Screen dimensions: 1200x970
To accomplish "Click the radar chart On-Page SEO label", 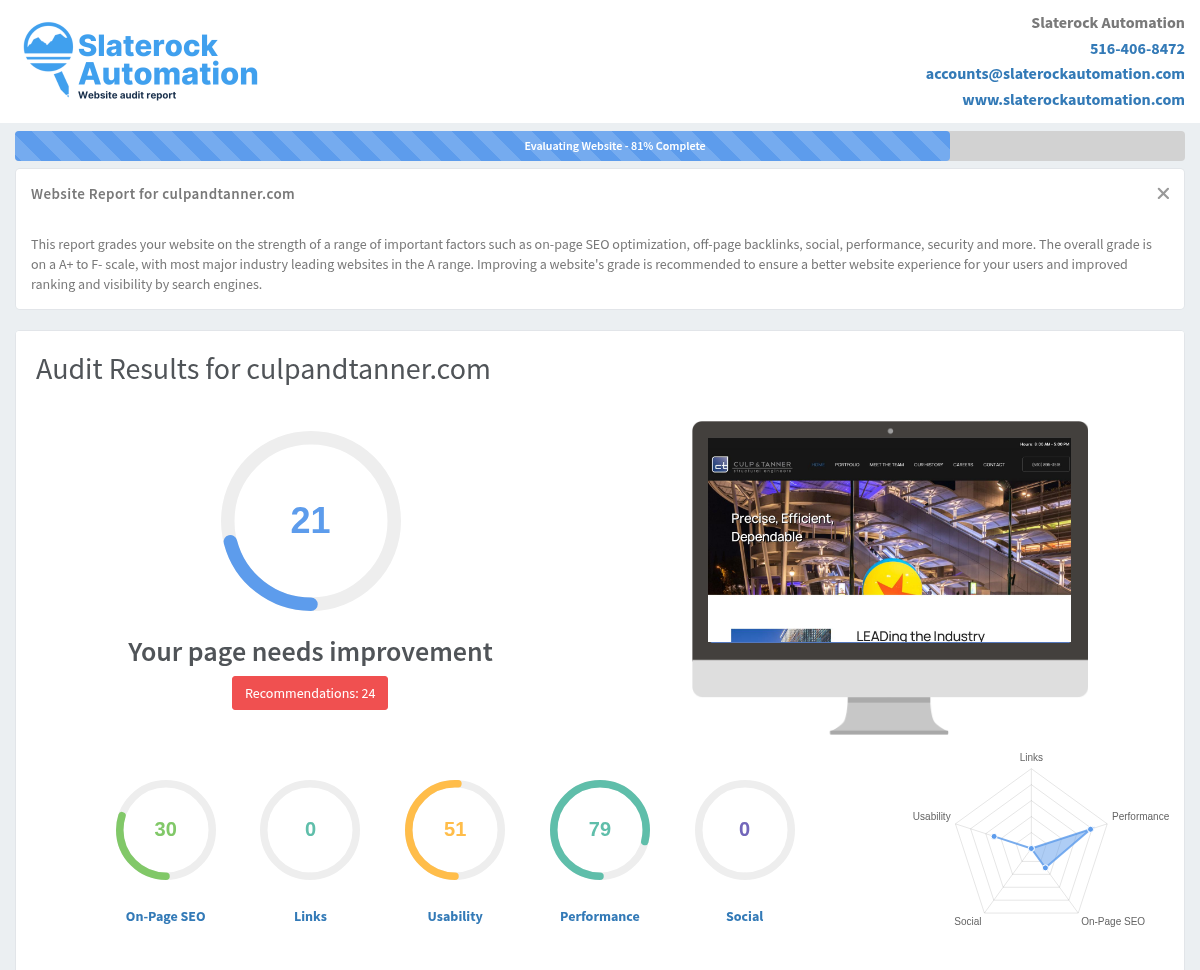I will tap(1113, 921).
